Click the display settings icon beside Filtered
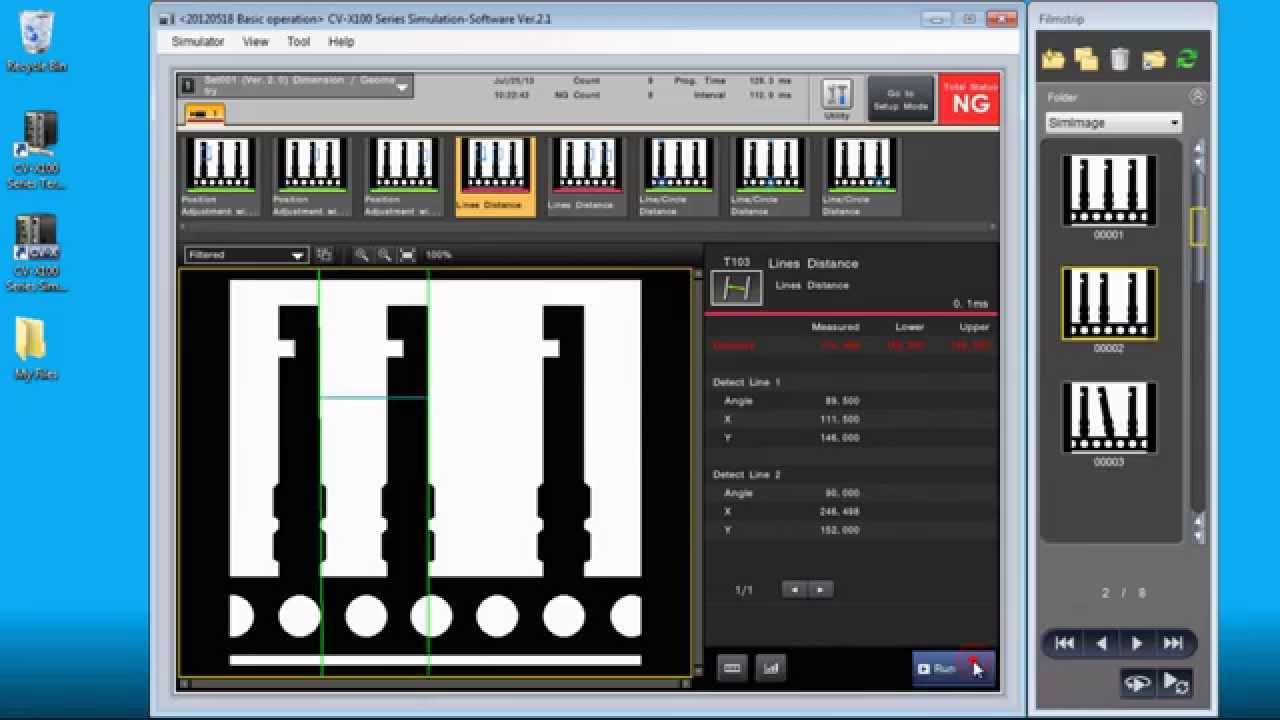Viewport: 1280px width, 720px height. coord(324,255)
